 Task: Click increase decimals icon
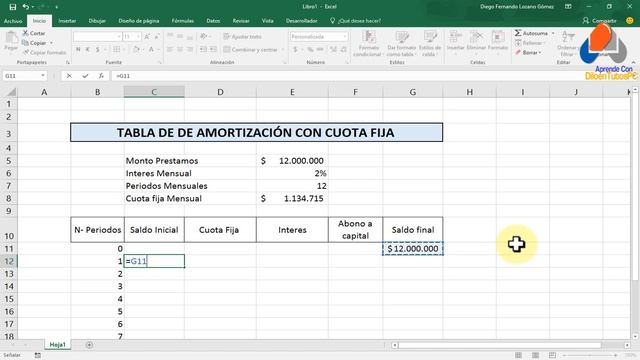point(333,49)
